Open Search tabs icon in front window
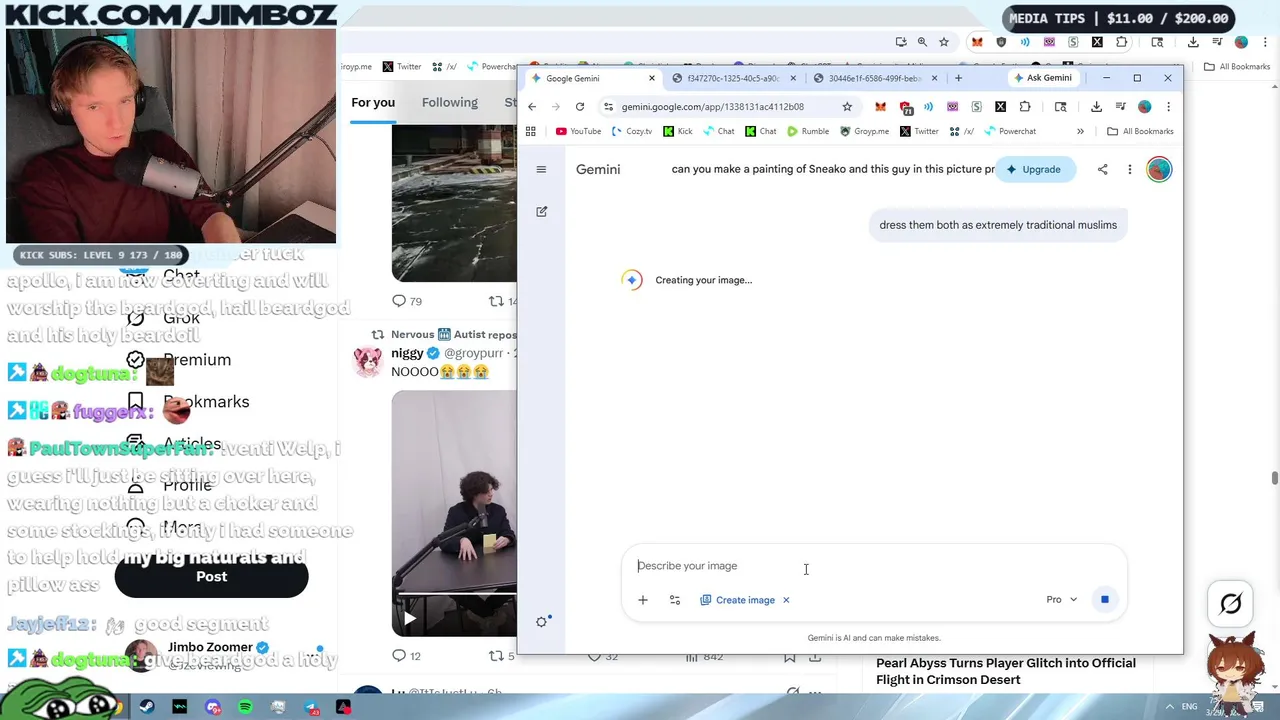Image resolution: width=1280 pixels, height=720 pixels. [1060, 106]
